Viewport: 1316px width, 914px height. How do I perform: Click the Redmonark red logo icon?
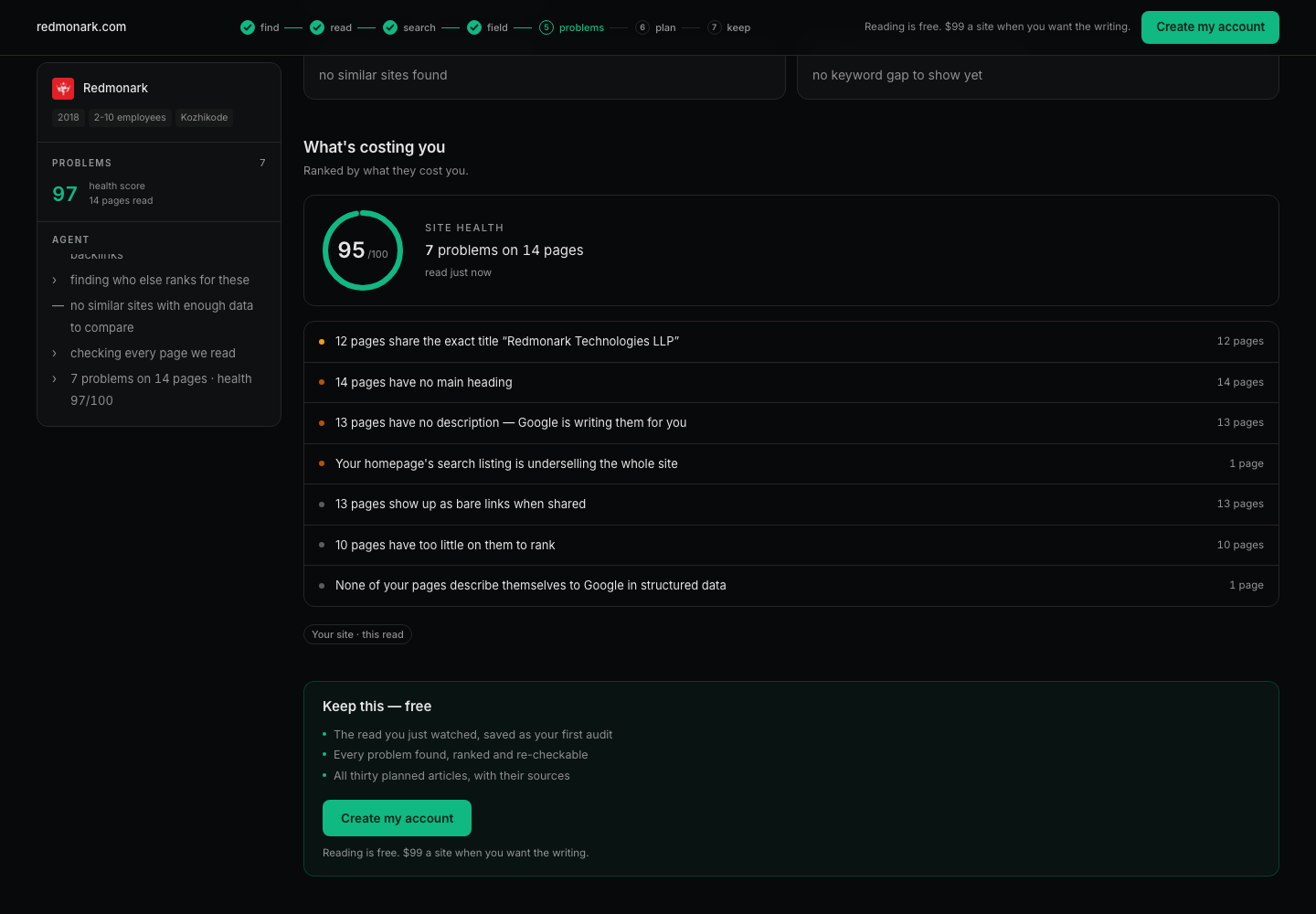click(x=63, y=88)
